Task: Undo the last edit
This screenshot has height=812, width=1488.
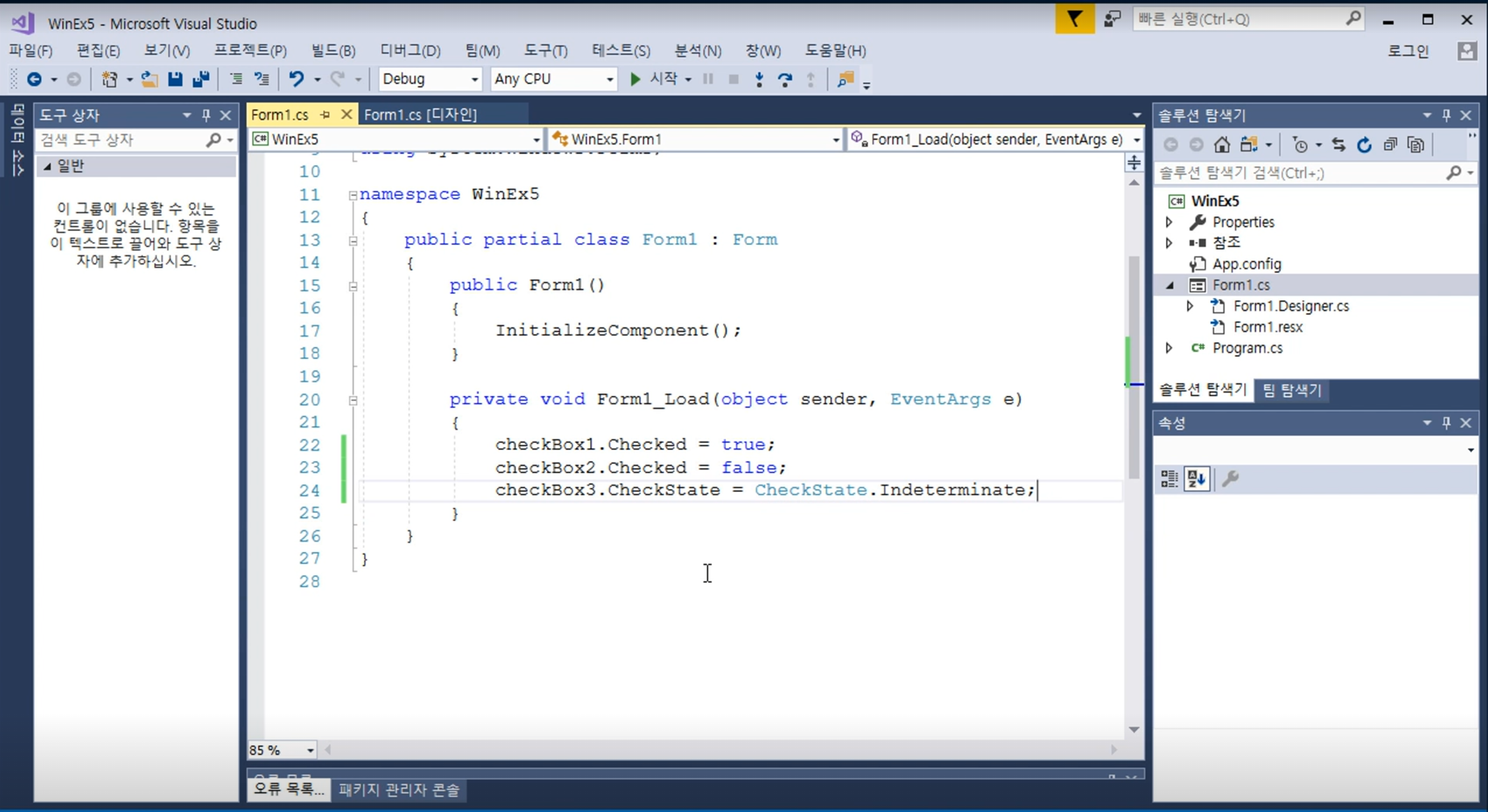Action: coord(297,79)
